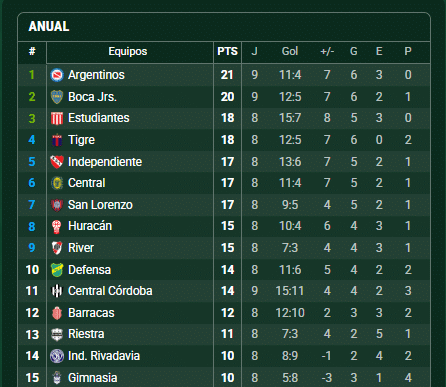Click the Equipos column header
This screenshot has width=446, height=387.
128,51
